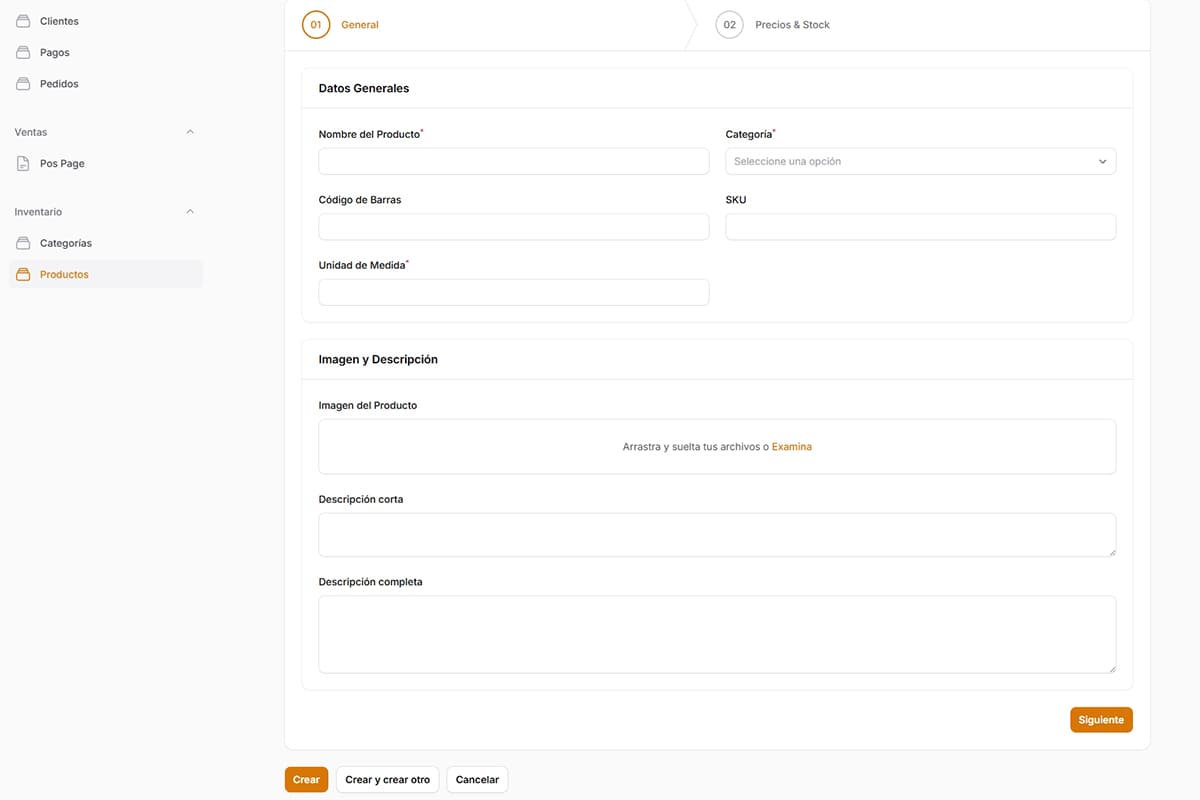Click the Productos icon in sidebar
The width and height of the screenshot is (1200, 800).
[x=22, y=273]
